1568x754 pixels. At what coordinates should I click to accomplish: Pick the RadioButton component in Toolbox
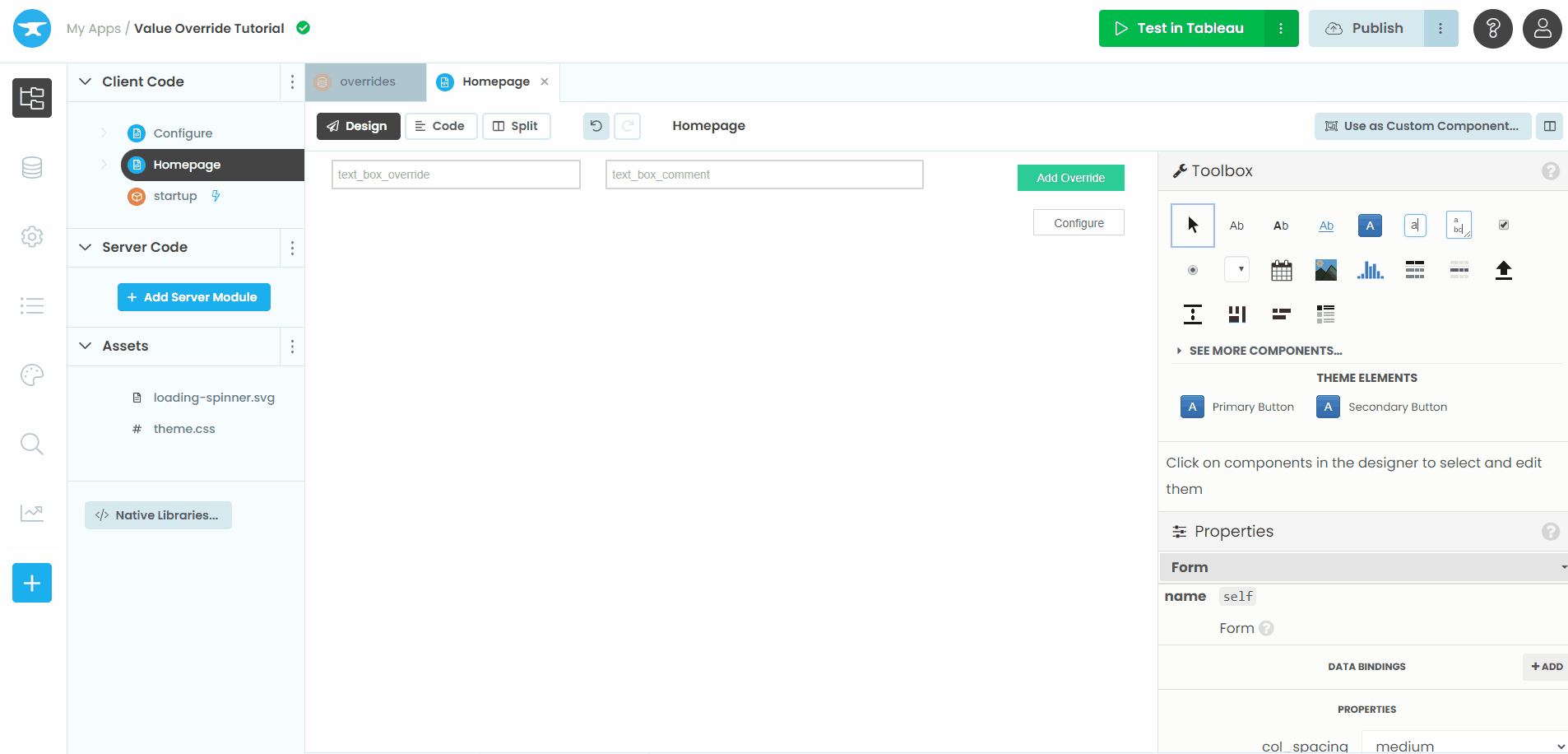1192,269
